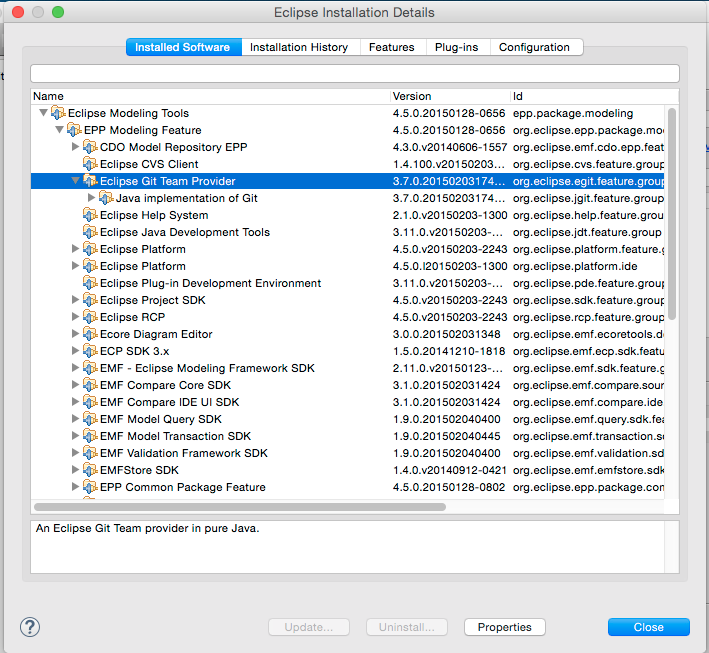Click the Eclipse Java Development Tools icon
The width and height of the screenshot is (709, 653).
tap(90, 232)
